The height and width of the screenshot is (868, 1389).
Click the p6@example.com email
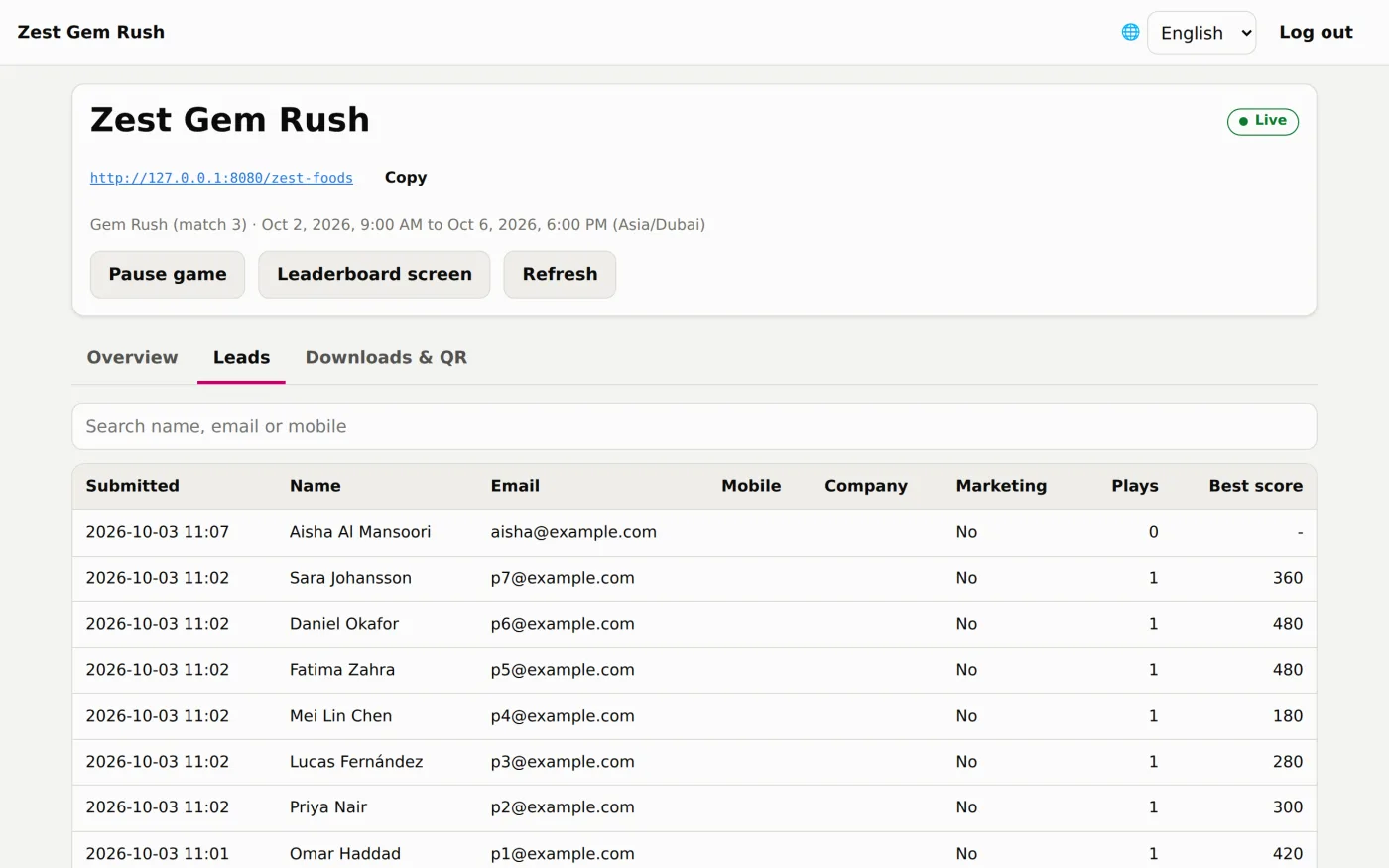click(563, 624)
